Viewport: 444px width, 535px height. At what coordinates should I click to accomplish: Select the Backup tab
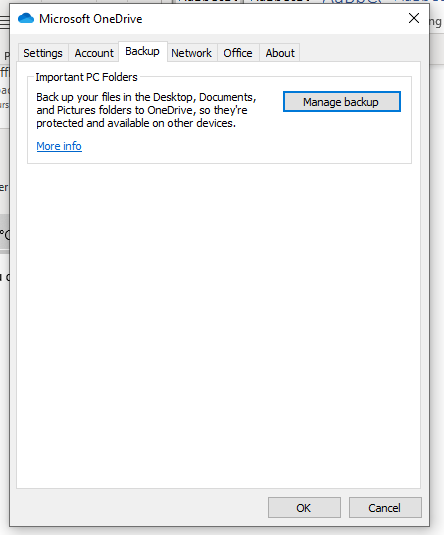143,52
